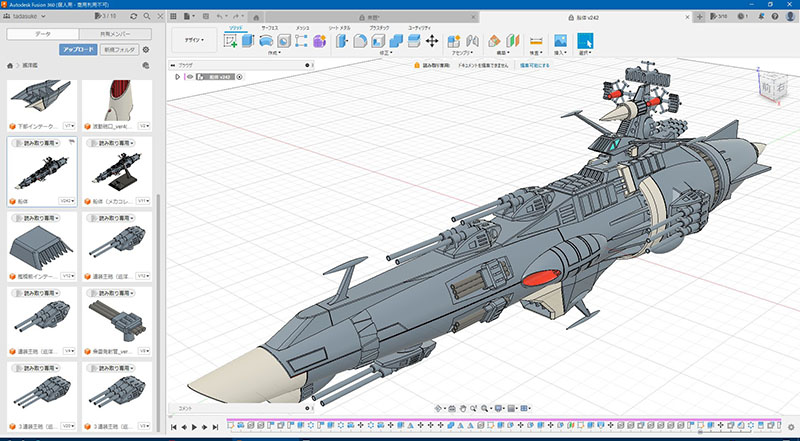Viewport: 800px width, 441px height.
Task: Refresh the data panel
Action: point(134,16)
